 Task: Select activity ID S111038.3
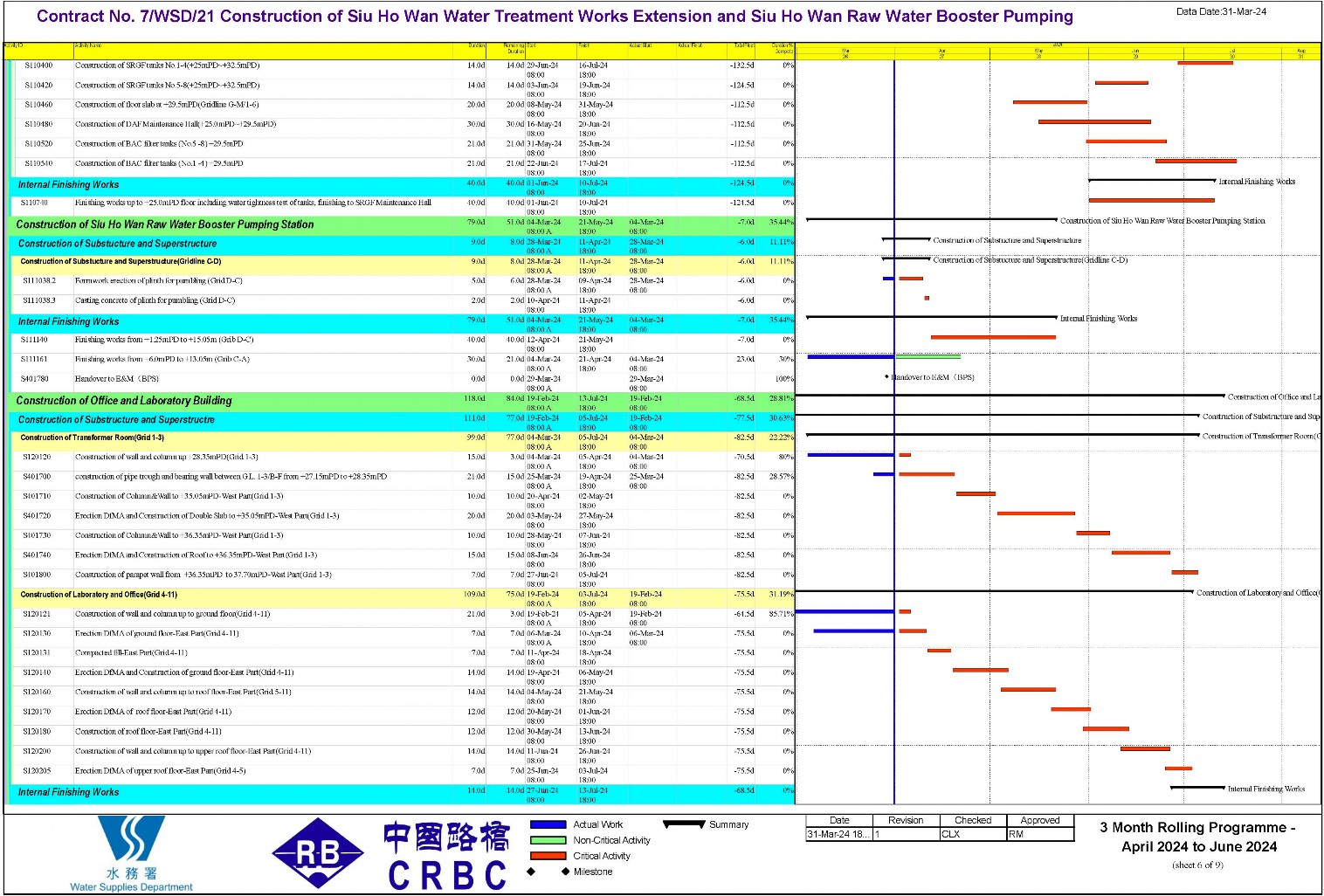[x=39, y=300]
